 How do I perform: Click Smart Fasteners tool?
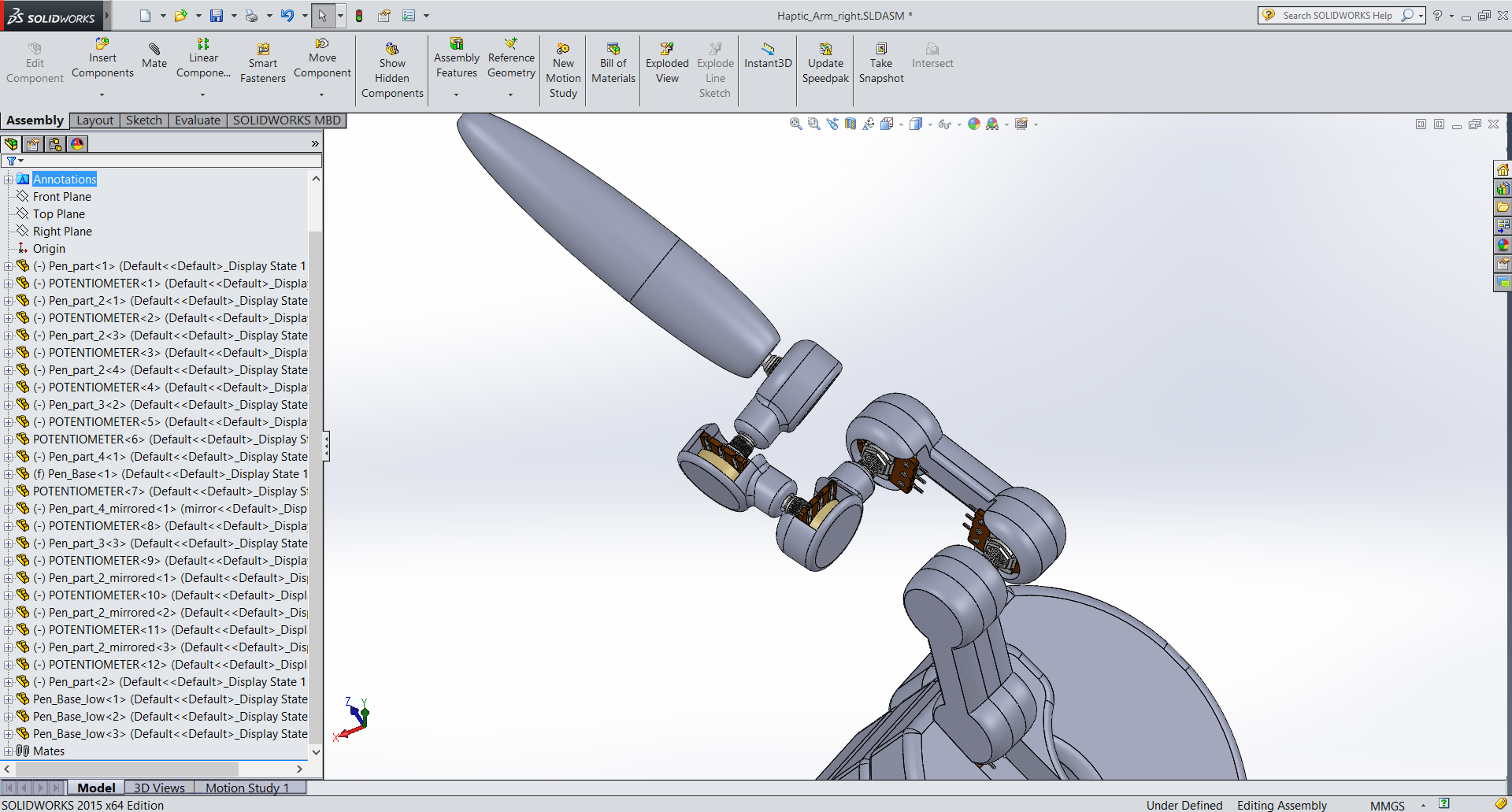263,63
